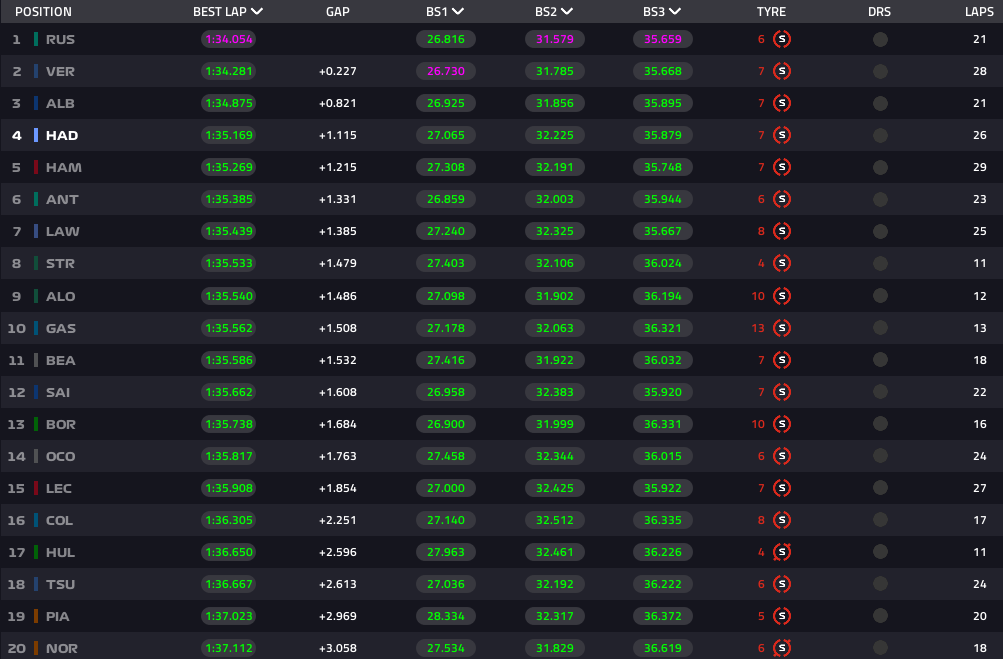
Task: Select NOR's tyre icon
Action: pyautogui.click(x=782, y=648)
